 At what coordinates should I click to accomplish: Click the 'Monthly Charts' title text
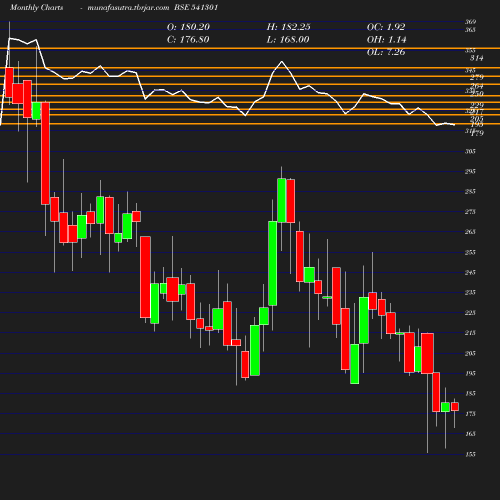click(37, 7)
